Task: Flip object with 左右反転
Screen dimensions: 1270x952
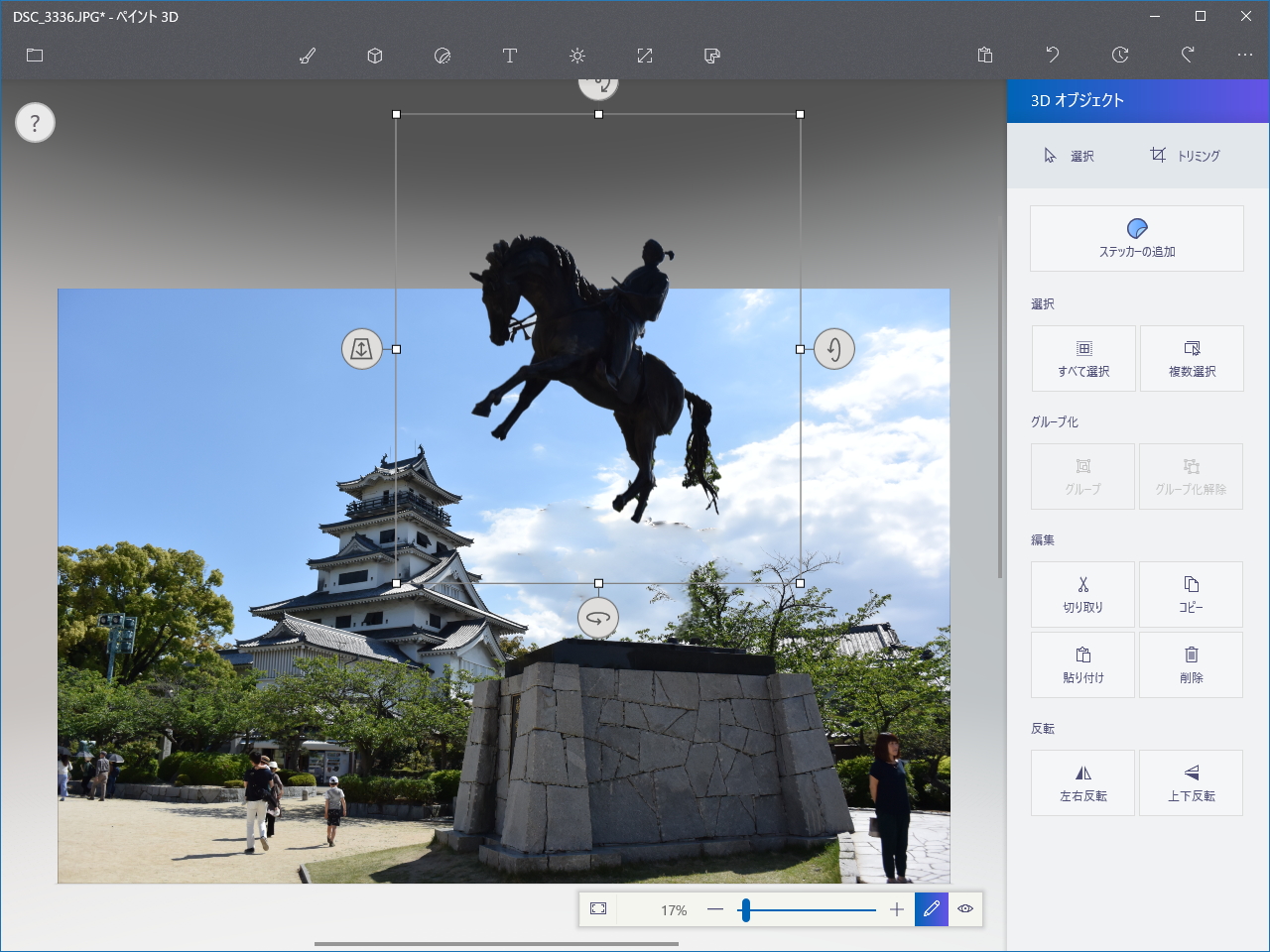Action: [1083, 782]
